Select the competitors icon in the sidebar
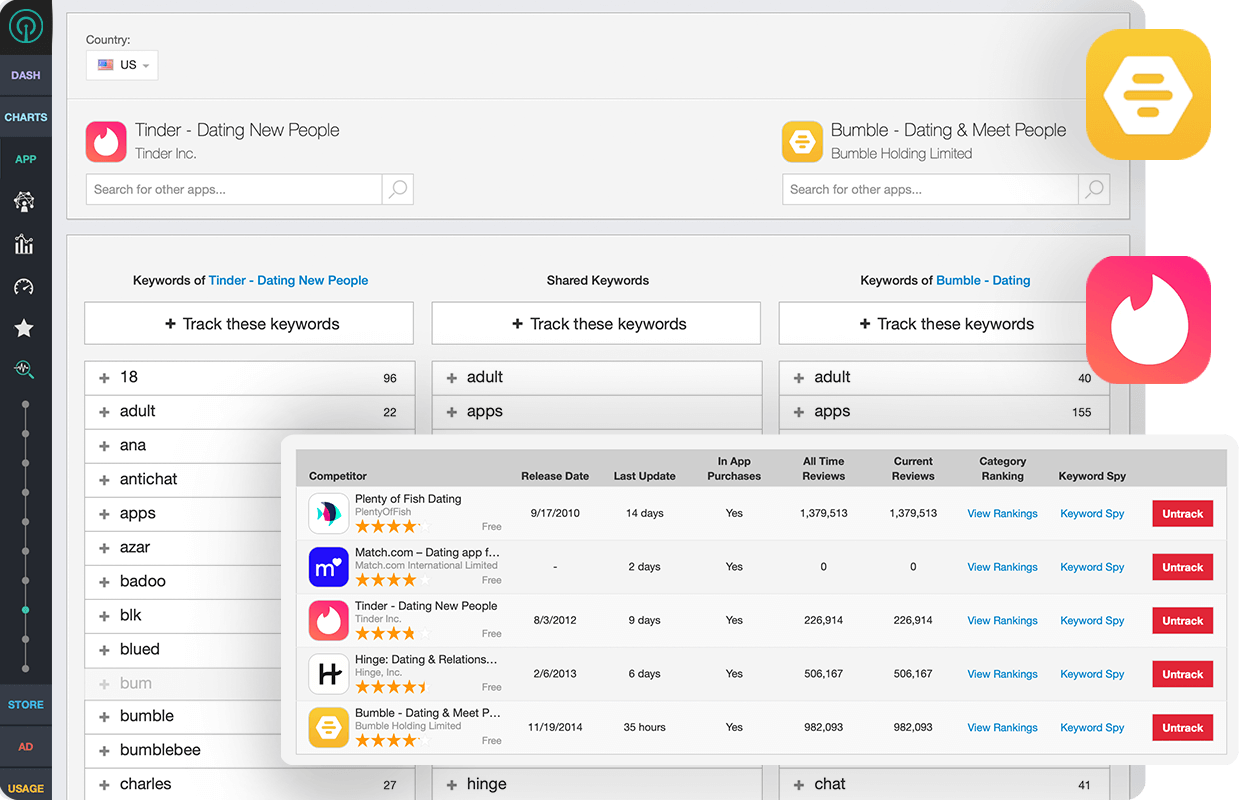Image resolution: width=1240 pixels, height=800 pixels. (x=25, y=202)
